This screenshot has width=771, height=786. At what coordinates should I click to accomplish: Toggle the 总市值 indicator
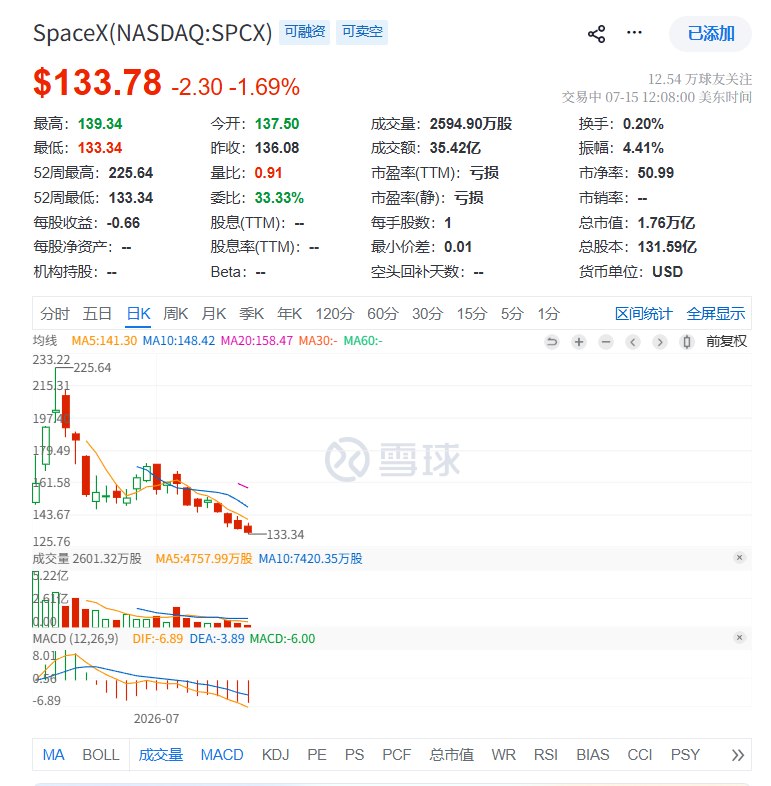pyautogui.click(x=451, y=754)
